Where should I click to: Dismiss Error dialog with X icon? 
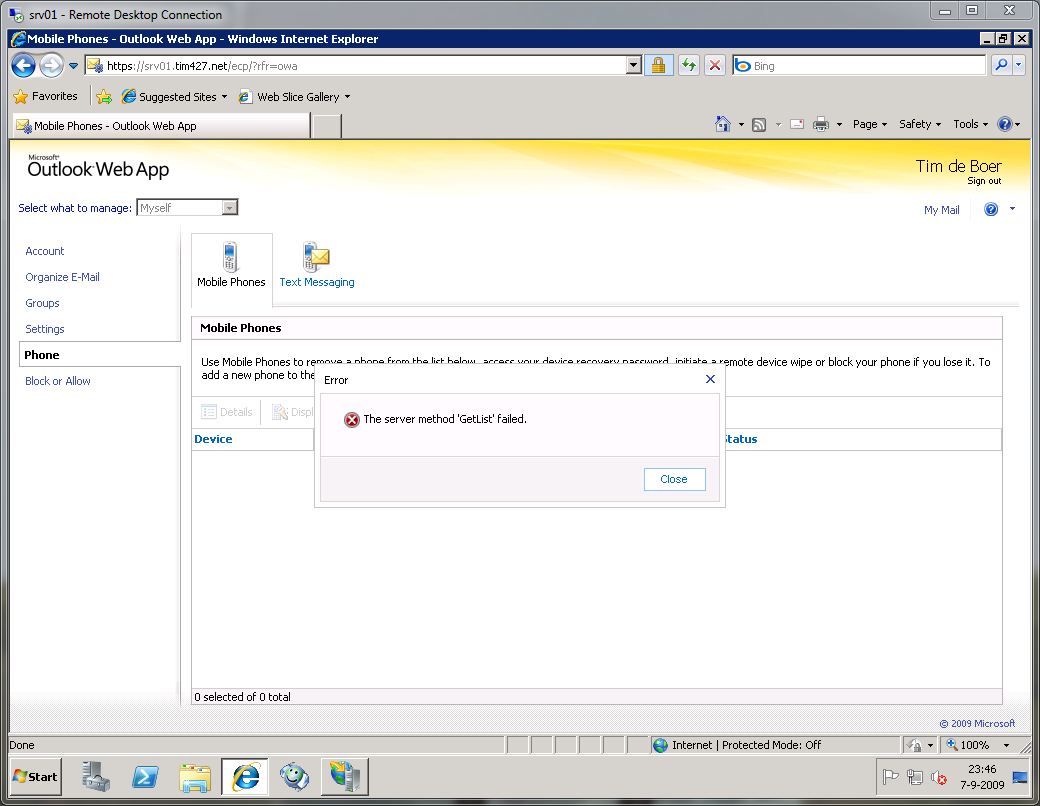coord(710,379)
